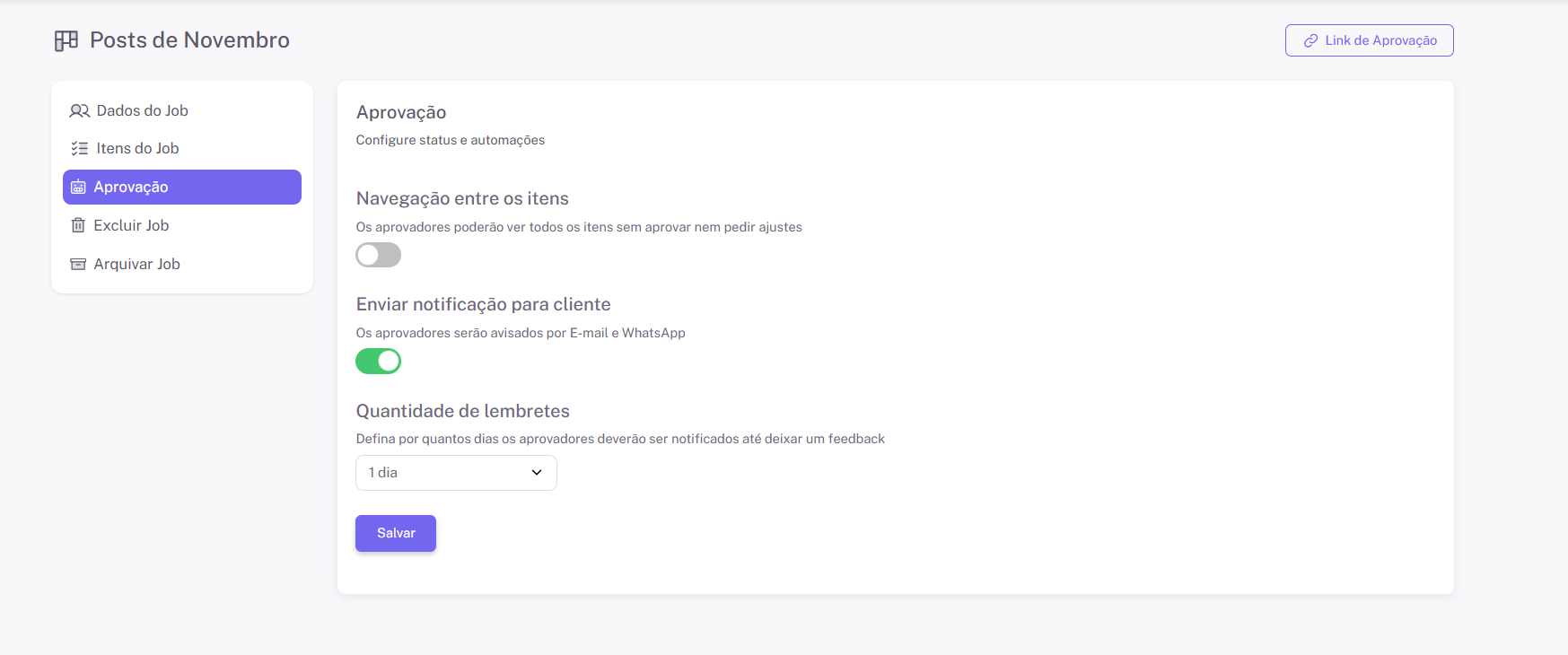Image resolution: width=1568 pixels, height=655 pixels.
Task: Click the archive box icon for Arquivar Job
Action: point(78,265)
